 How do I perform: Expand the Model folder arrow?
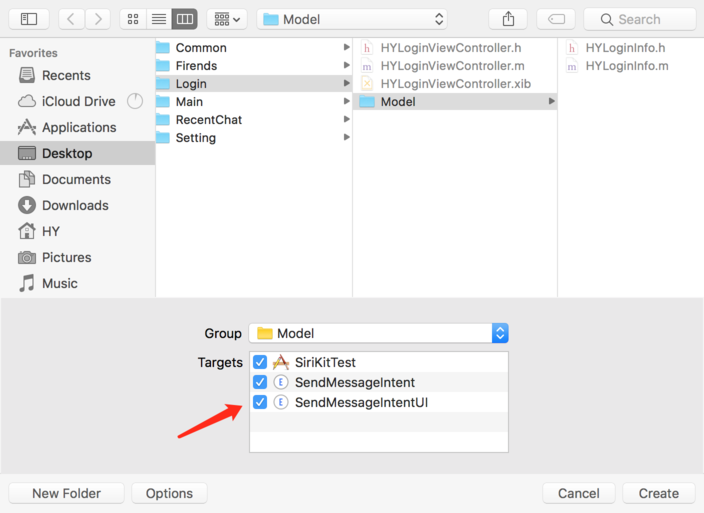[551, 101]
